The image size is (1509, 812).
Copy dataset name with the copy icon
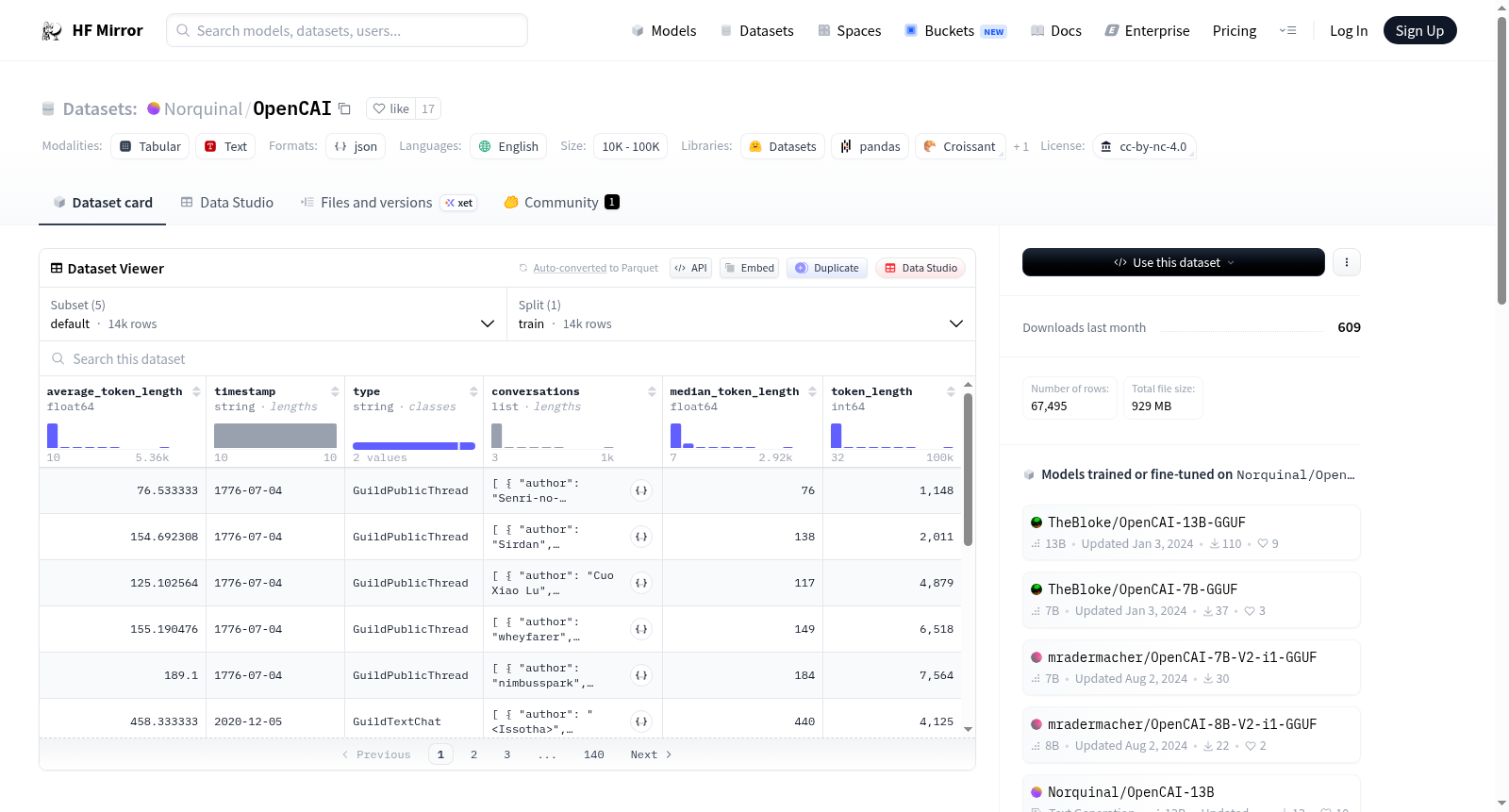(345, 109)
